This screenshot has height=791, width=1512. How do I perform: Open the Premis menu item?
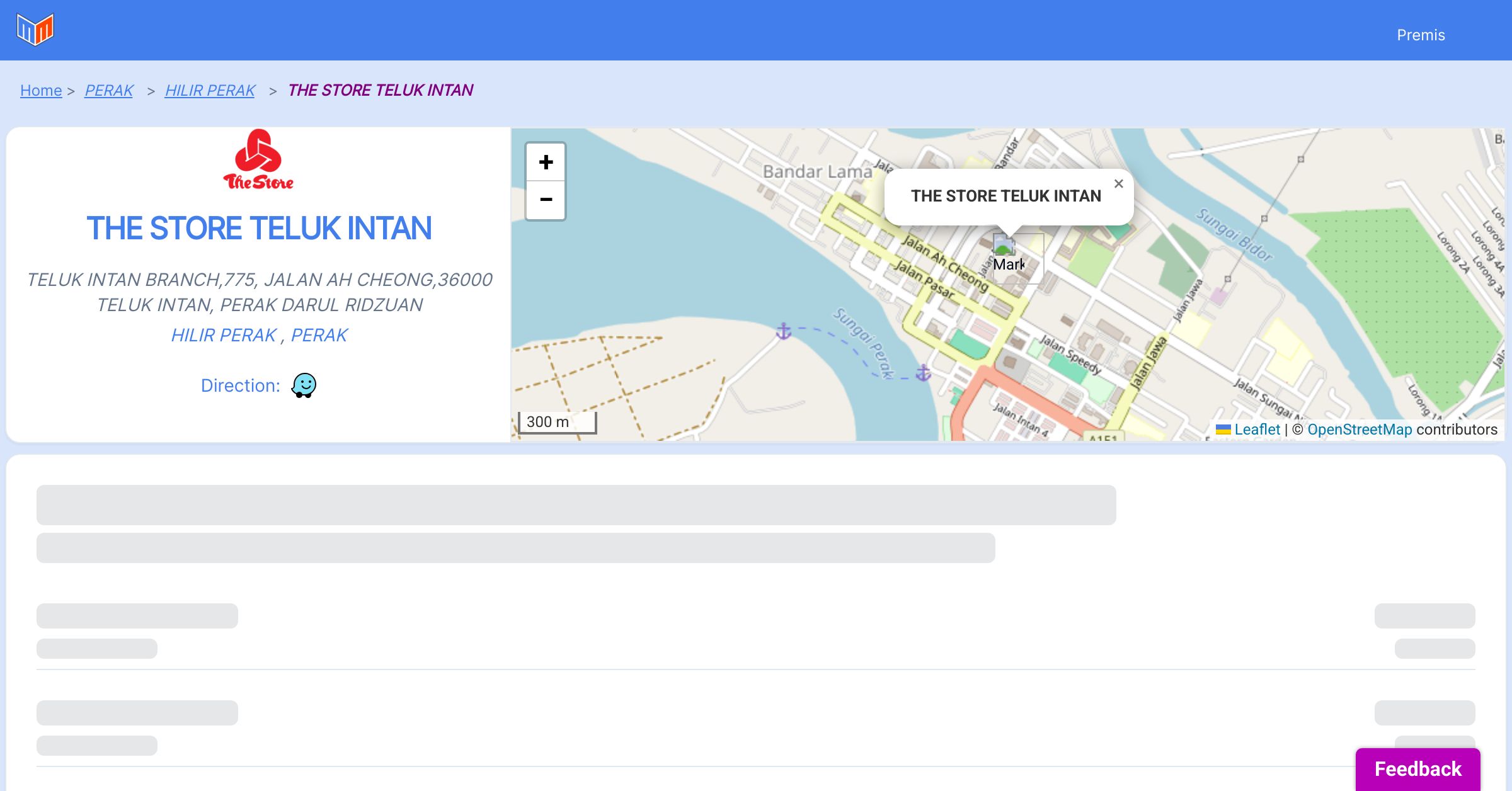pyautogui.click(x=1421, y=35)
